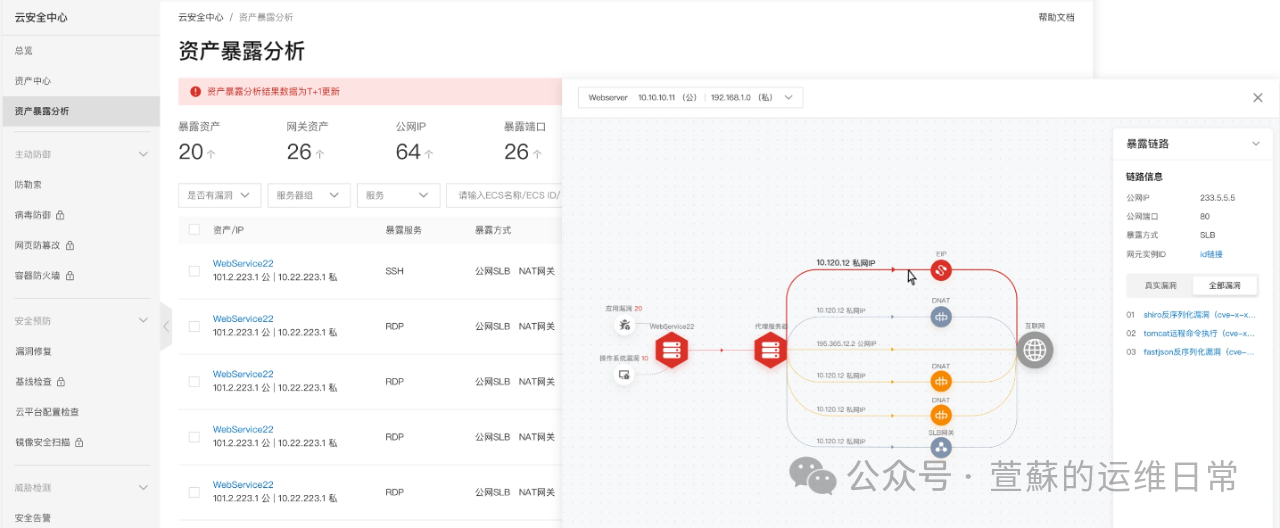Click the 暴露服务 column header
The height and width of the screenshot is (528, 1280).
tap(403, 230)
